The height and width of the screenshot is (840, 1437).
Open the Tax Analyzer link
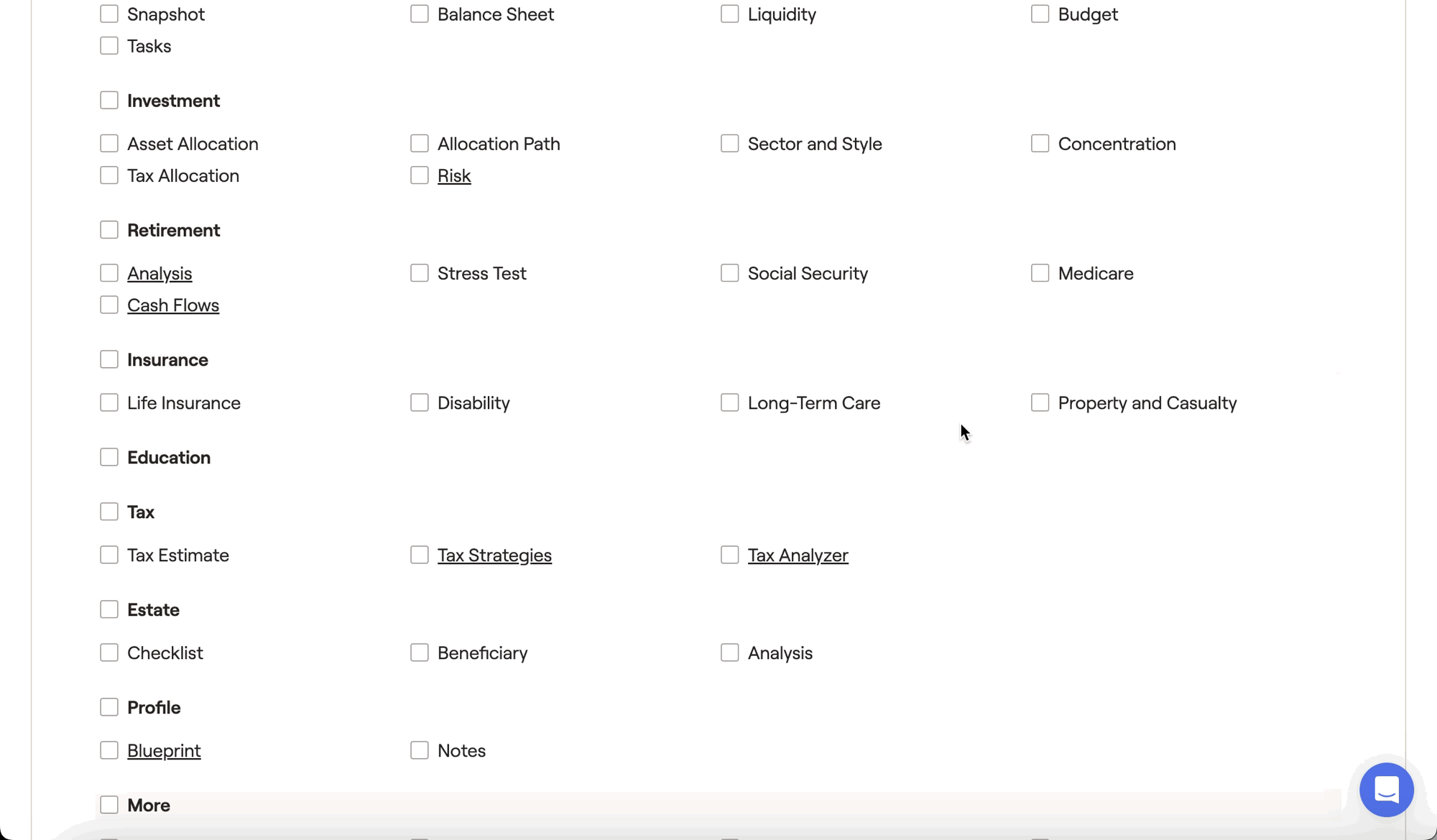pyautogui.click(x=798, y=555)
